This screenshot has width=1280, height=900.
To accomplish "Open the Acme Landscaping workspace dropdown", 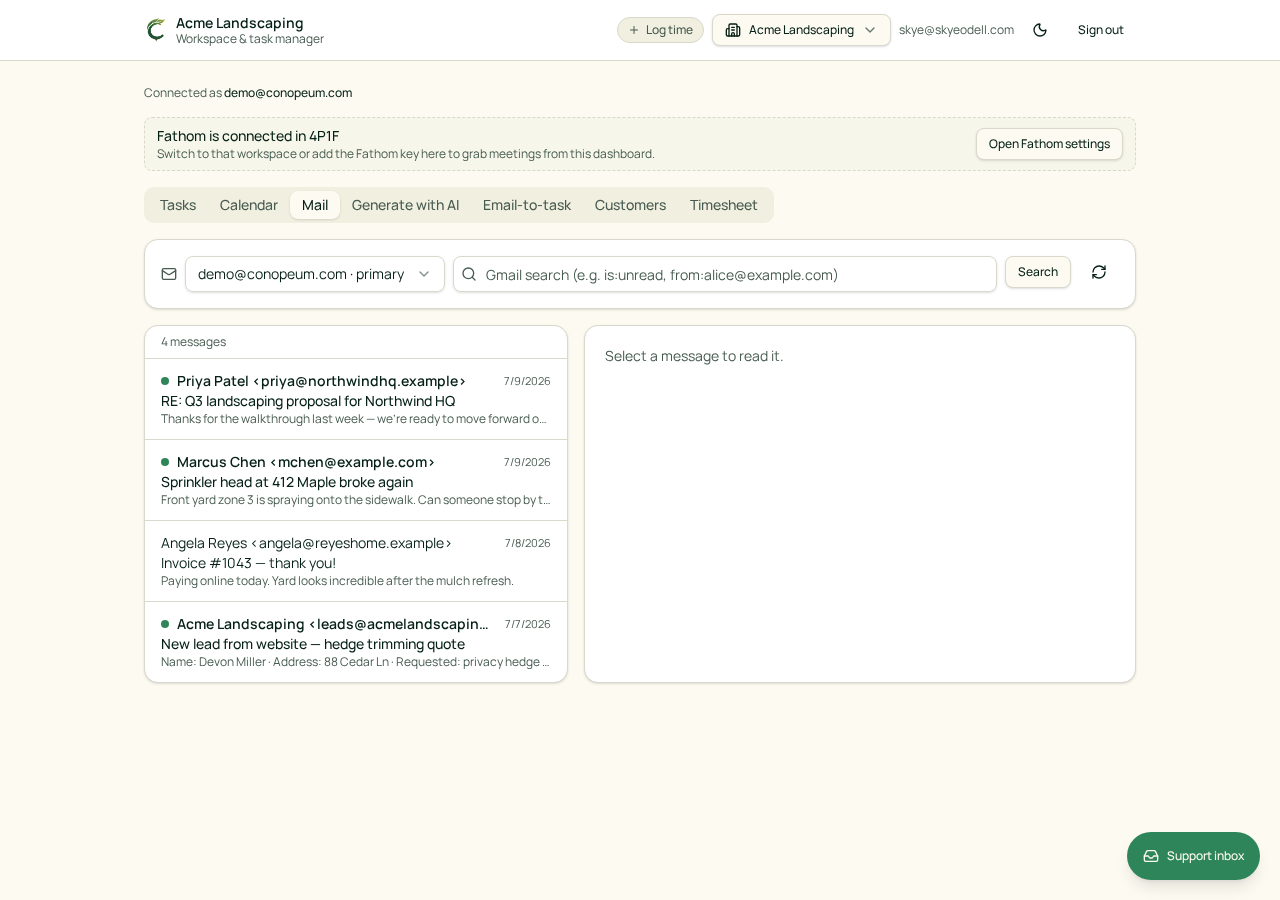I will pyautogui.click(x=801, y=30).
